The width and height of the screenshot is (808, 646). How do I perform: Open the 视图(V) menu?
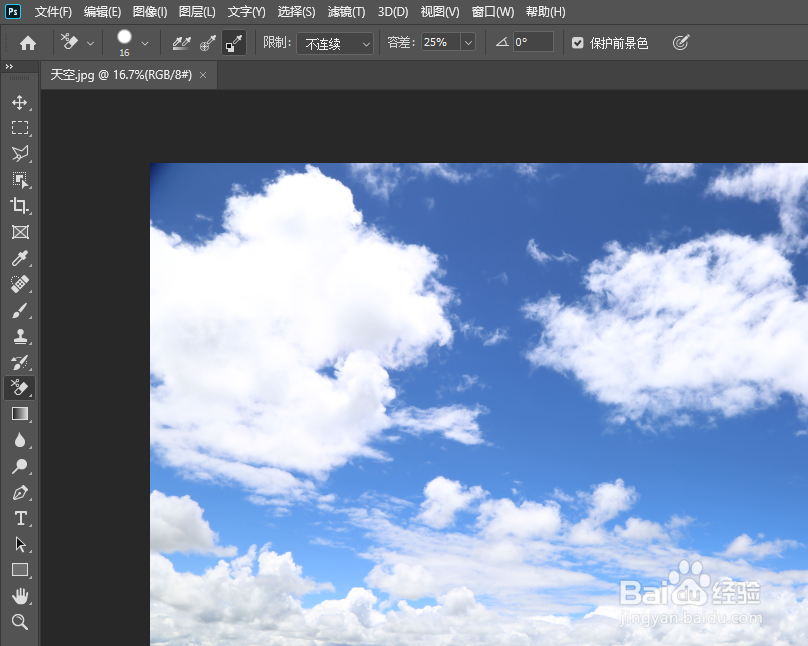440,11
